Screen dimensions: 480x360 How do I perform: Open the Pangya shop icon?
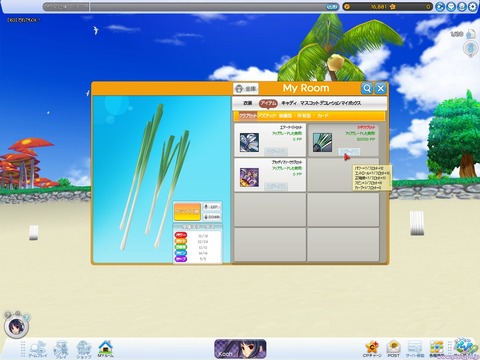(84, 349)
